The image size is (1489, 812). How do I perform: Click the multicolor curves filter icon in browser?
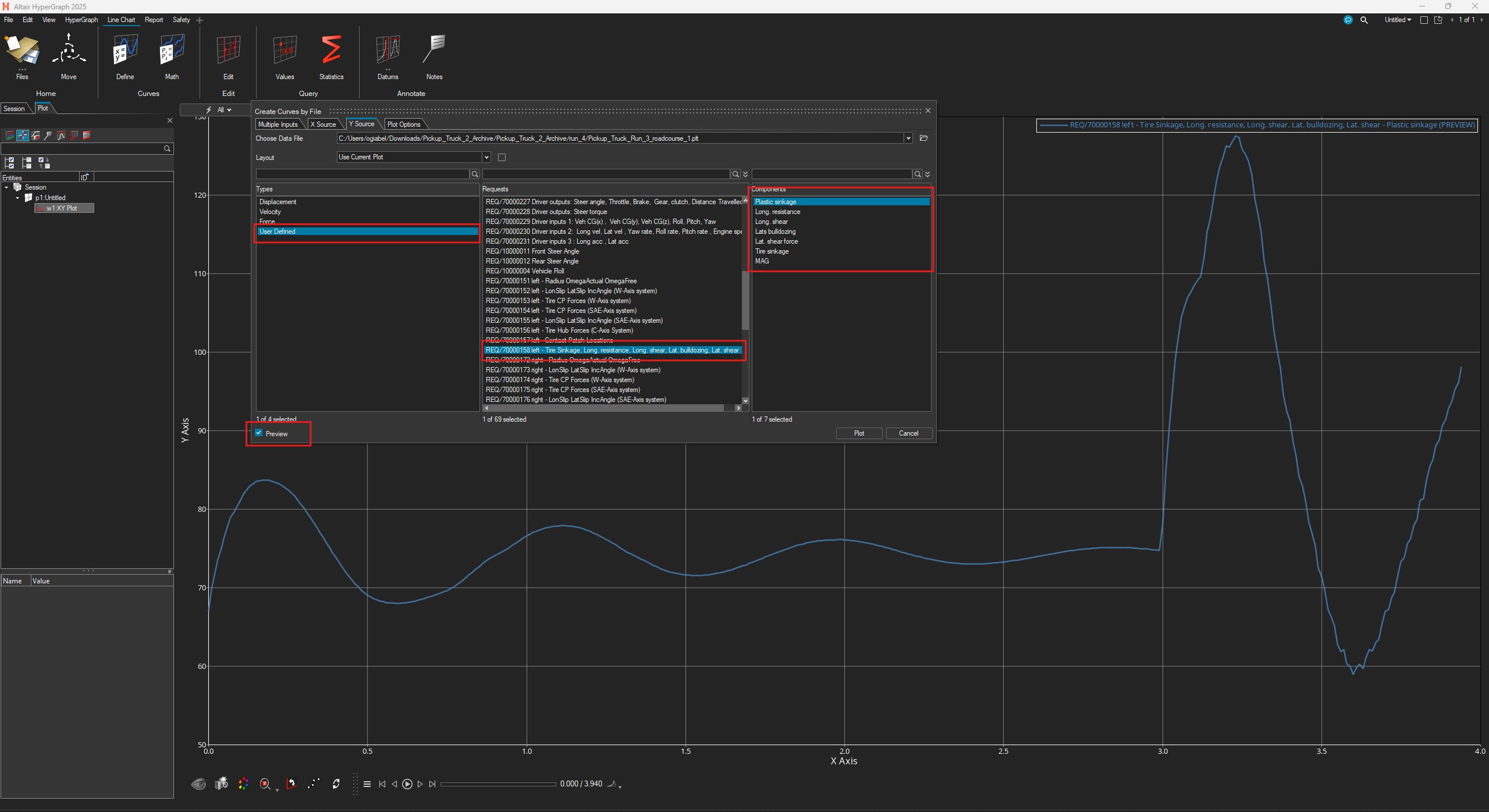9,136
